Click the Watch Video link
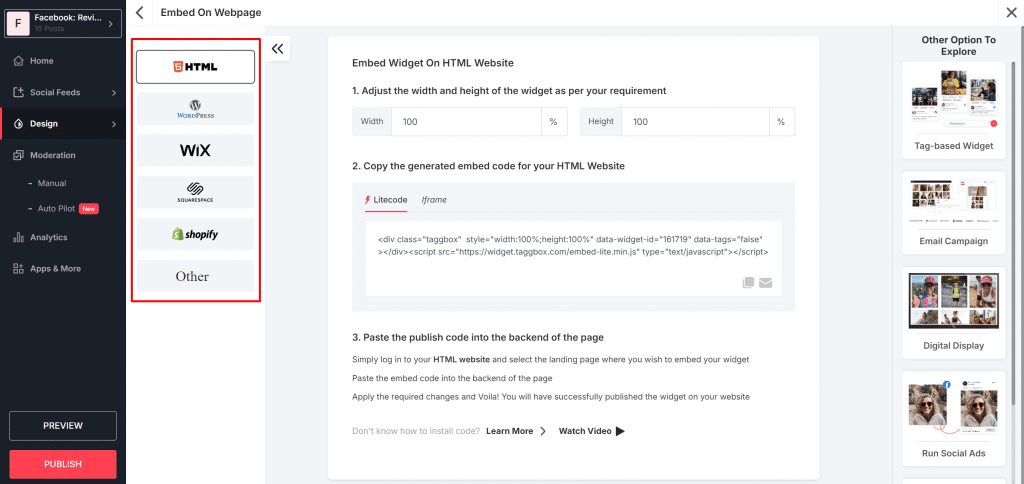This screenshot has height=484, width=1024. pyautogui.click(x=591, y=432)
